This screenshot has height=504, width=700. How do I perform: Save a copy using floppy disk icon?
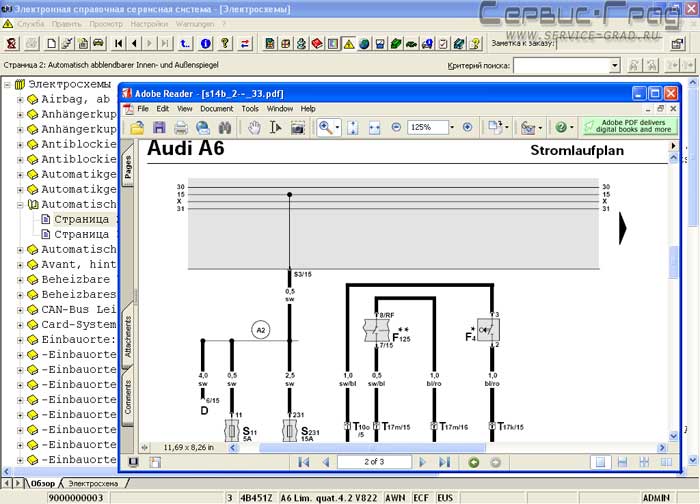click(x=159, y=128)
